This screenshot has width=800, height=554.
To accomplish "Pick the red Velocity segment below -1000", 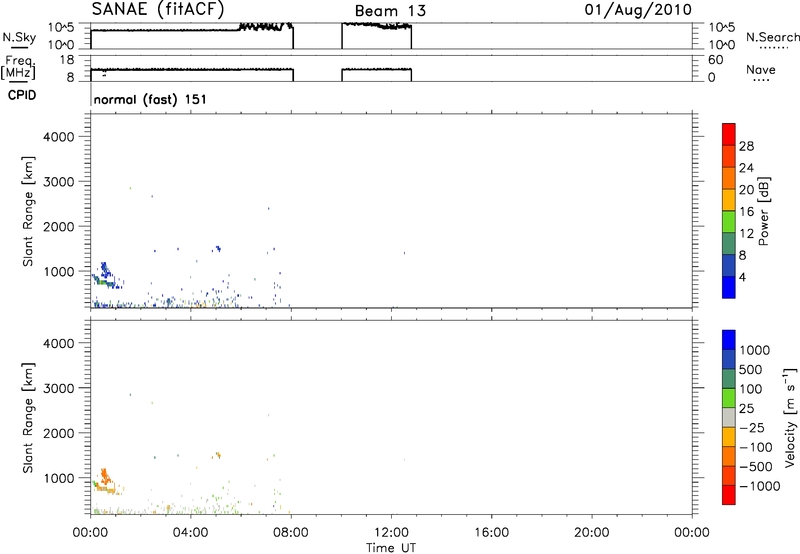I will click(729, 495).
